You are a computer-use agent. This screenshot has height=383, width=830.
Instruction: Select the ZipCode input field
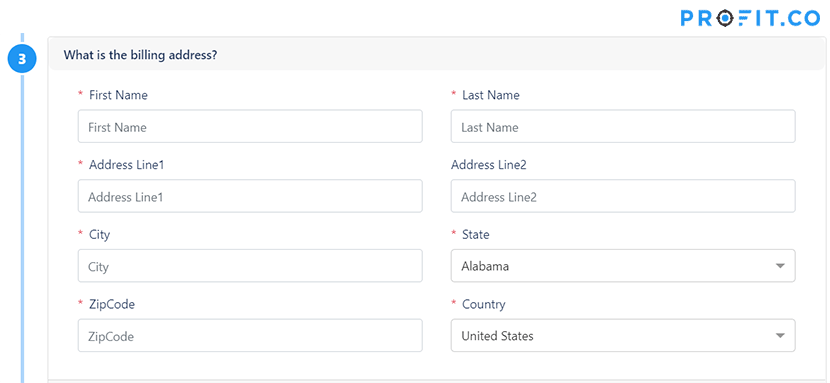[250, 335]
